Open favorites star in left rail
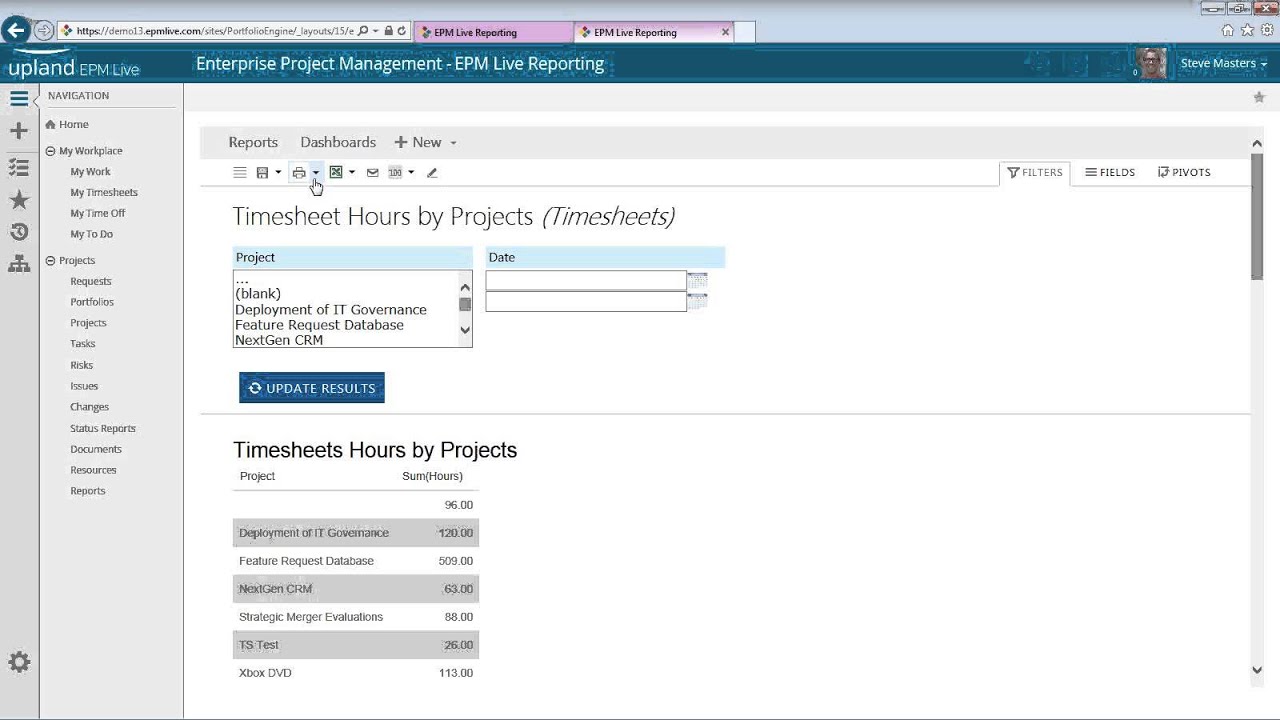This screenshot has height=720, width=1280. click(x=19, y=200)
